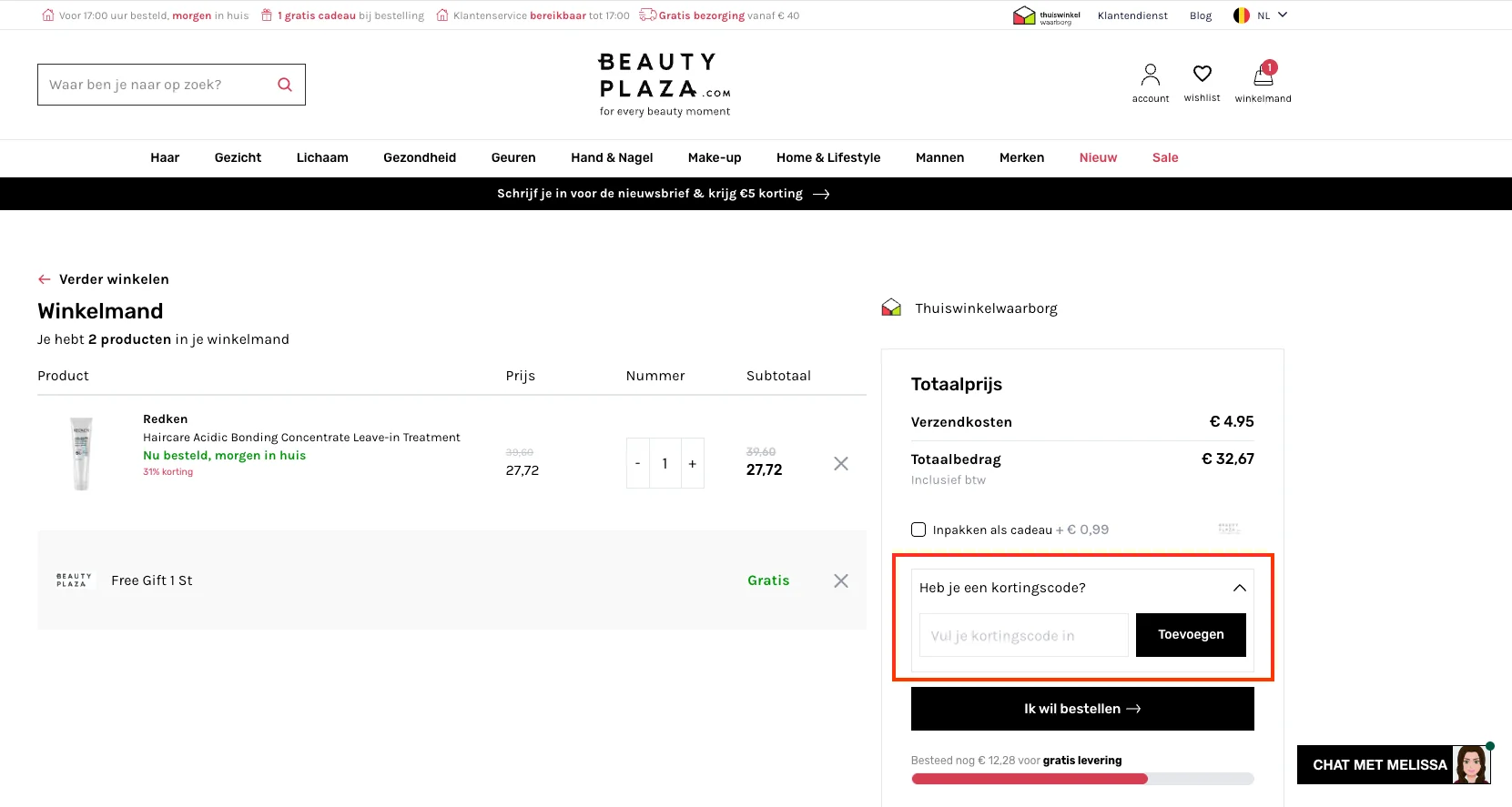This screenshot has width=1512, height=807.
Task: Click the search magnifier icon
Action: pyautogui.click(x=285, y=85)
